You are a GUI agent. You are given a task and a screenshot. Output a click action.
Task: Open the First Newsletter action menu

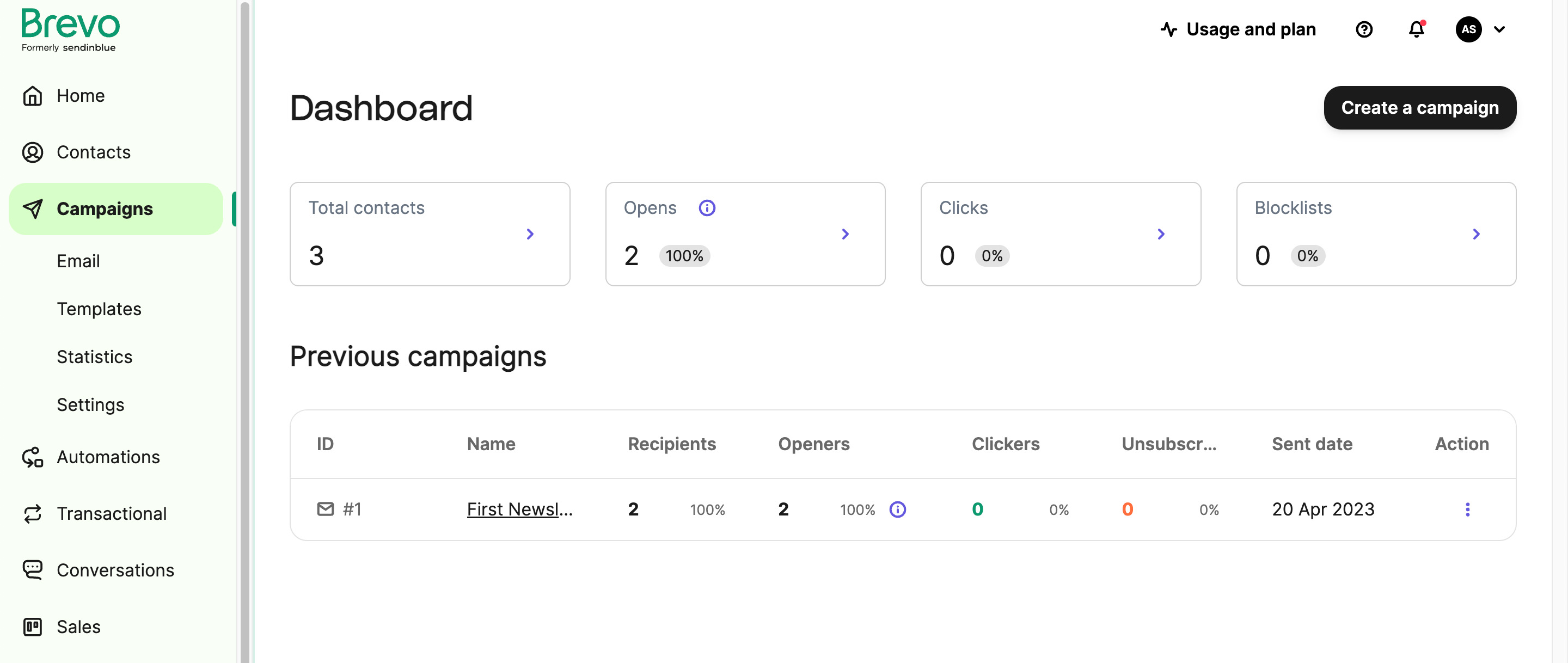1468,509
